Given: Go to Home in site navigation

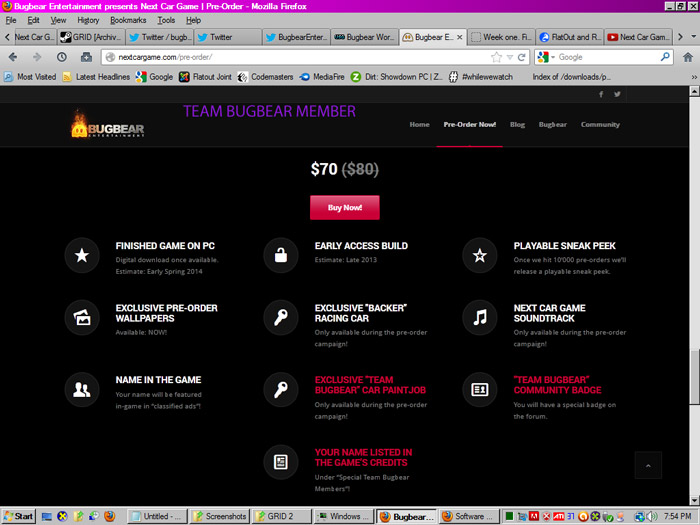Looking at the screenshot, I should click(419, 125).
